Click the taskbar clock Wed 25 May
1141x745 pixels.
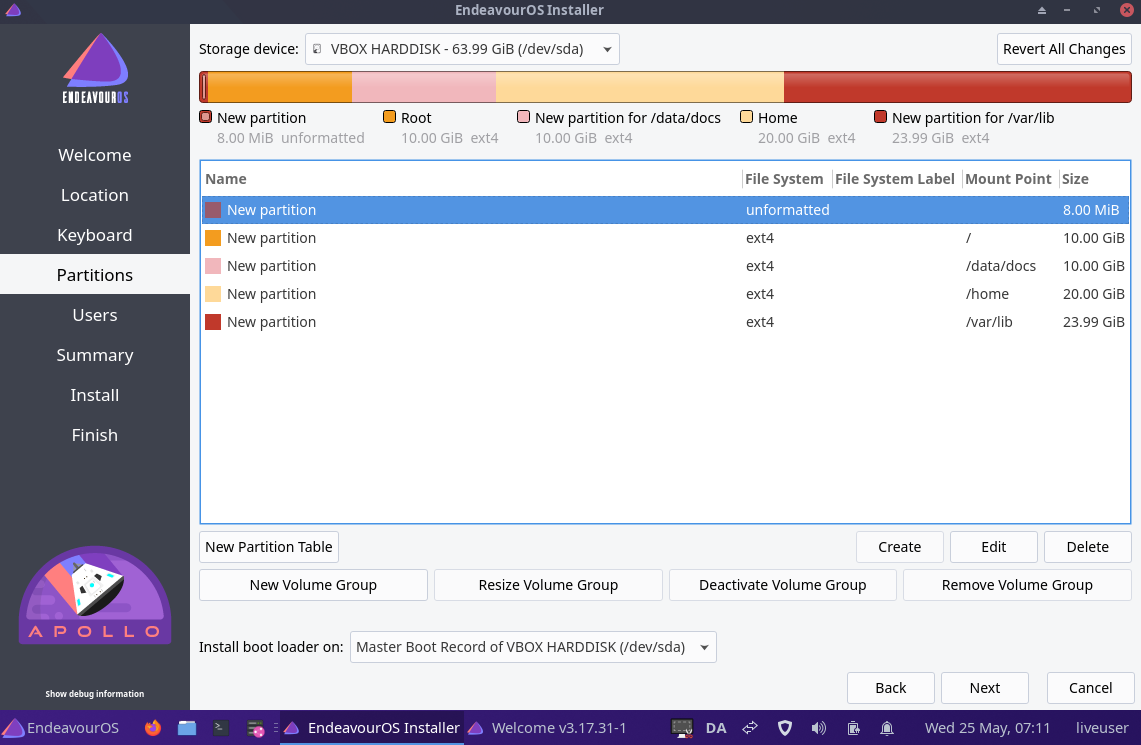click(987, 728)
